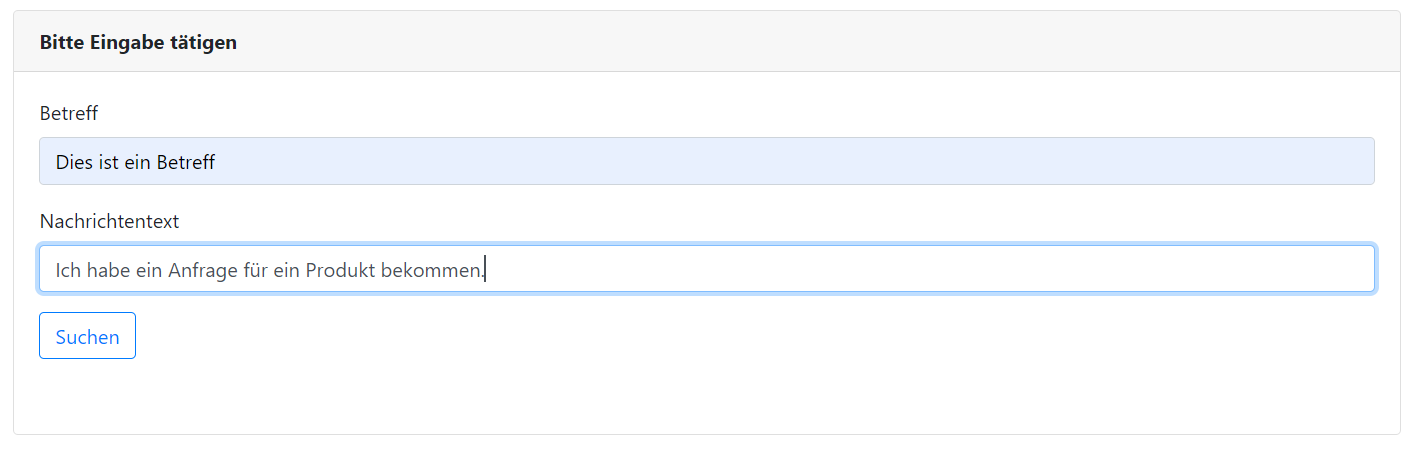Click the word "Betreff" inside the subject field
This screenshot has width=1418, height=451.
[x=186, y=162]
